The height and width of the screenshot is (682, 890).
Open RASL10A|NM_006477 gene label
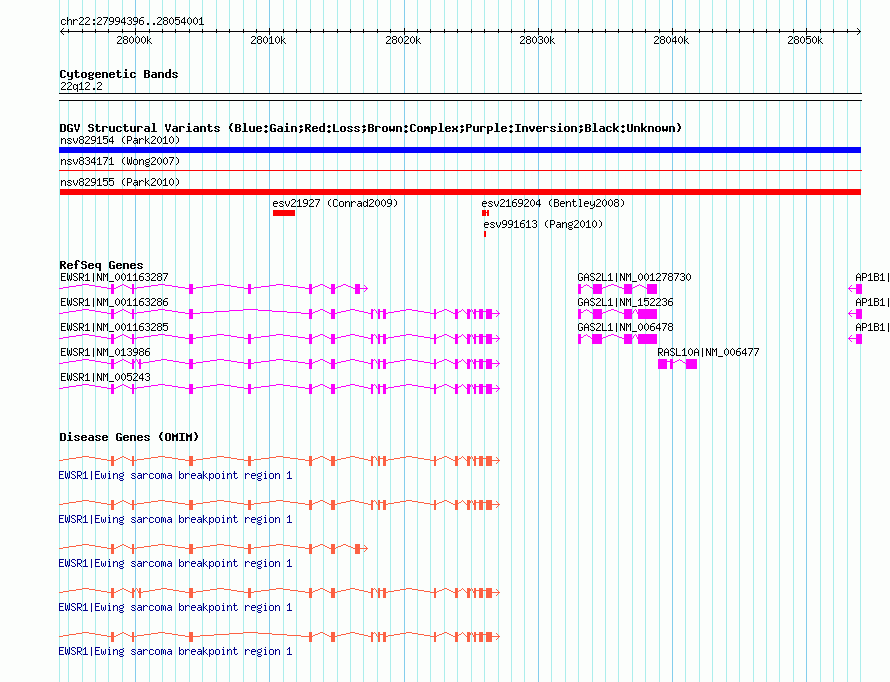pyautogui.click(x=708, y=352)
